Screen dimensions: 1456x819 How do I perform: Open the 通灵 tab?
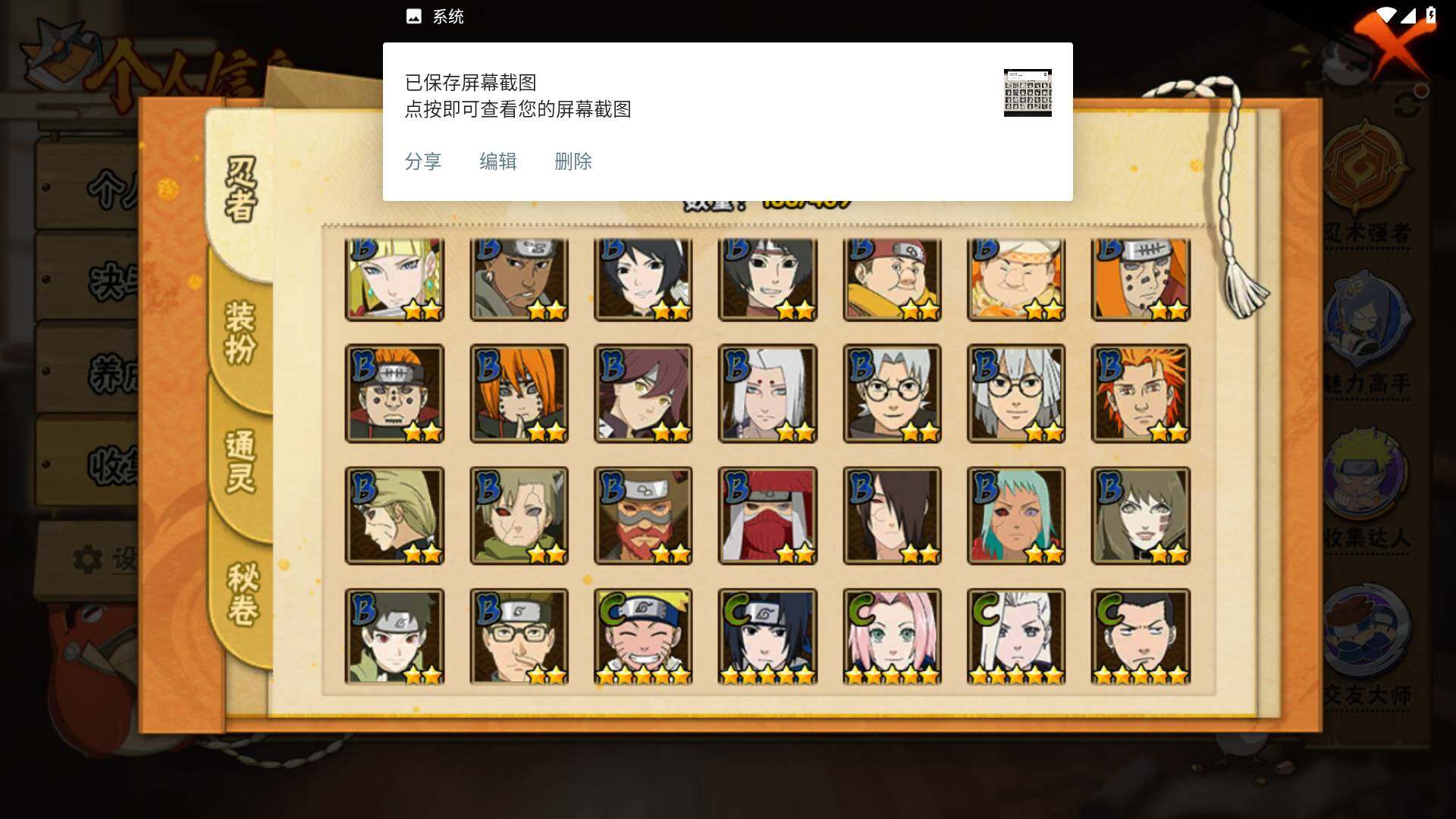(x=241, y=461)
